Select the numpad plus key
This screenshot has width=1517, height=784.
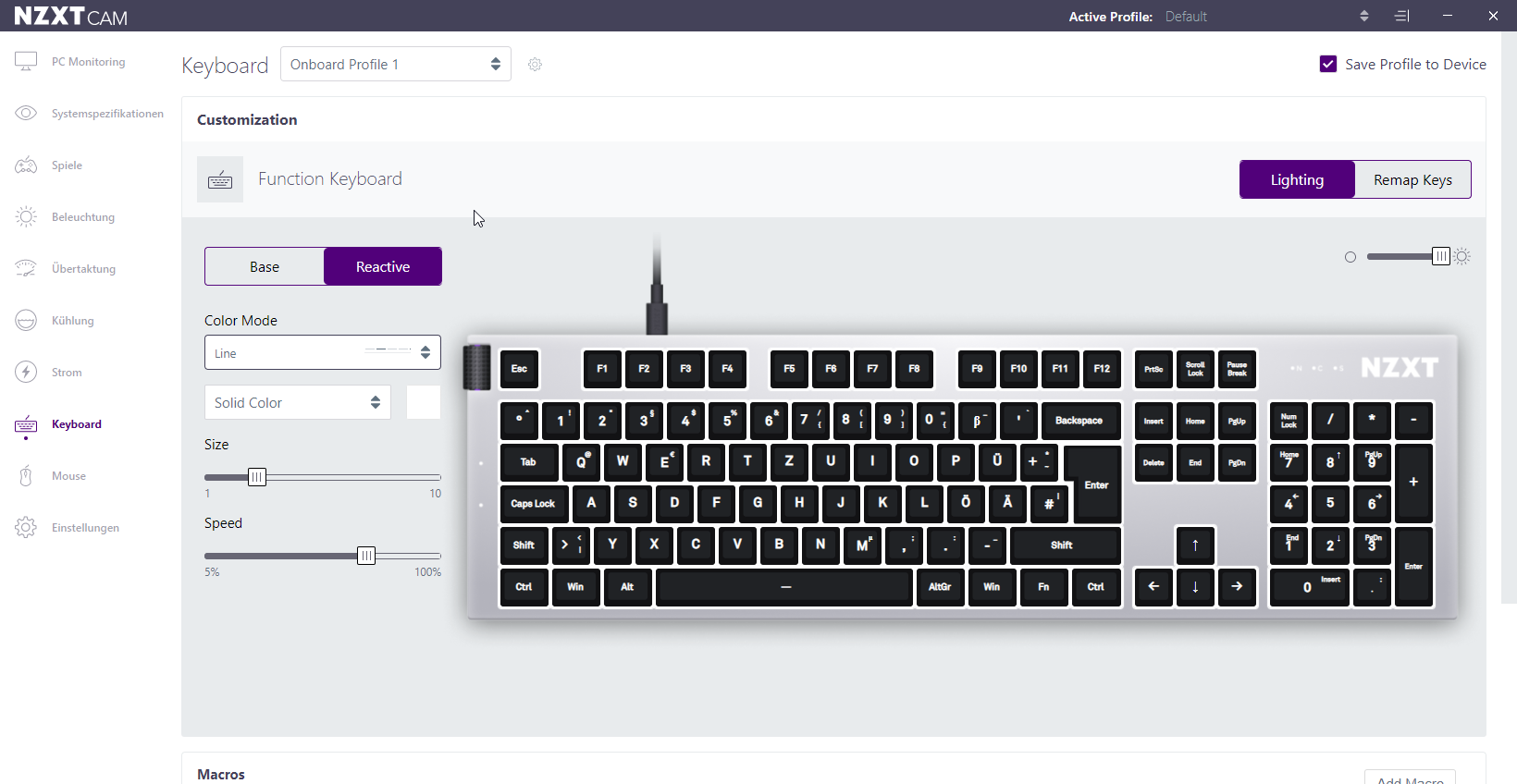pos(1413,483)
